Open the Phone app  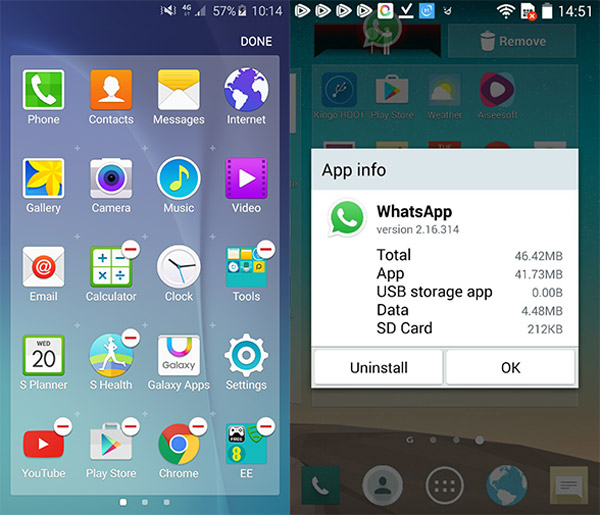[43, 90]
